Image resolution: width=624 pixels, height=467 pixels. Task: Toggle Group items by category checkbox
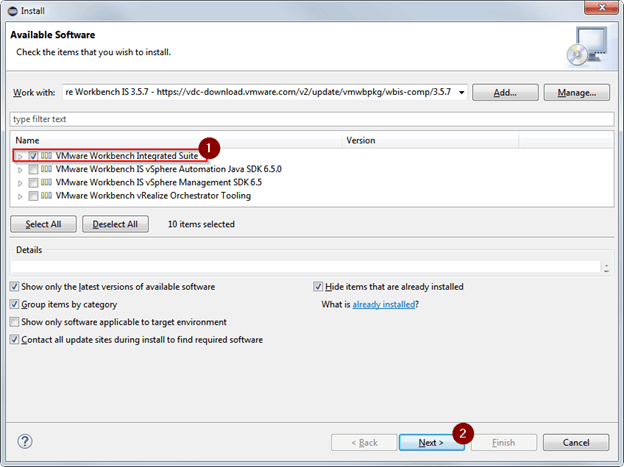pyautogui.click(x=14, y=304)
